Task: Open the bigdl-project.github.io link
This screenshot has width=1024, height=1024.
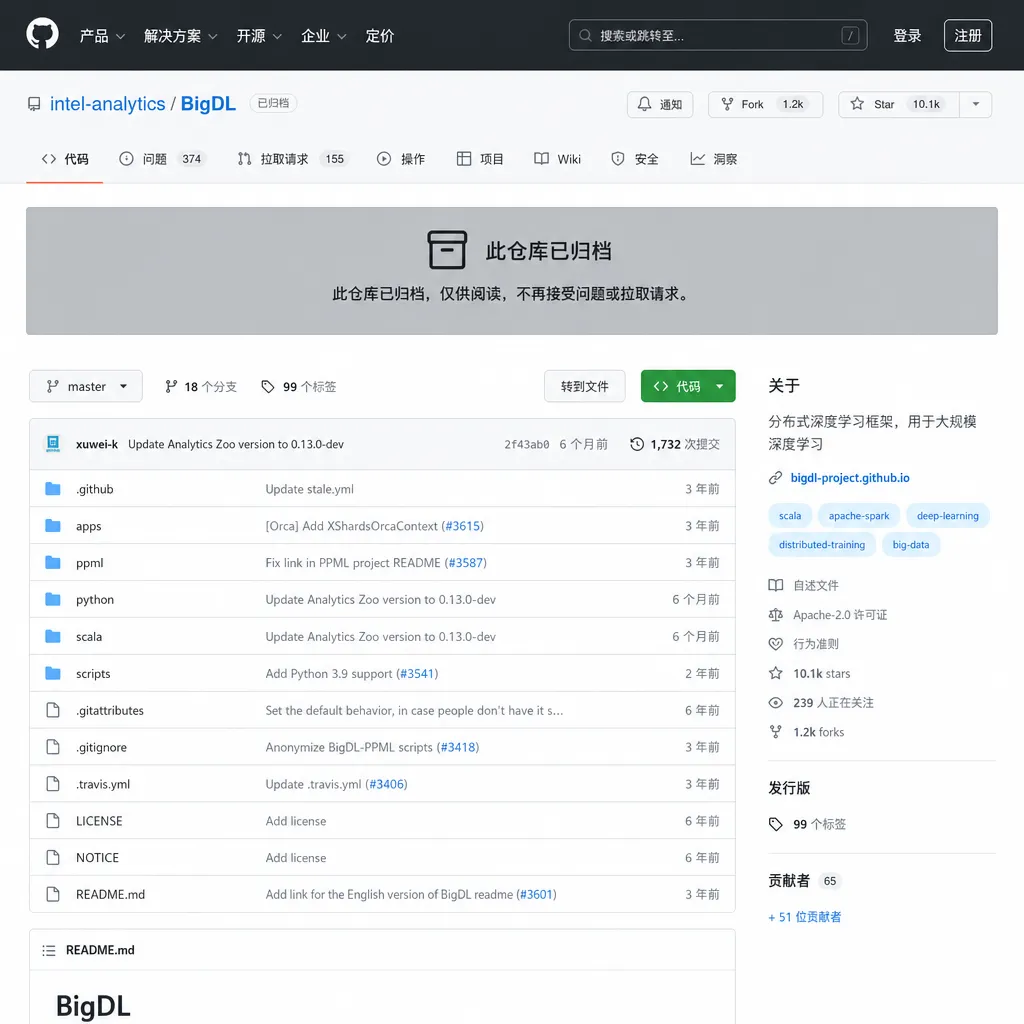Action: pos(850,478)
